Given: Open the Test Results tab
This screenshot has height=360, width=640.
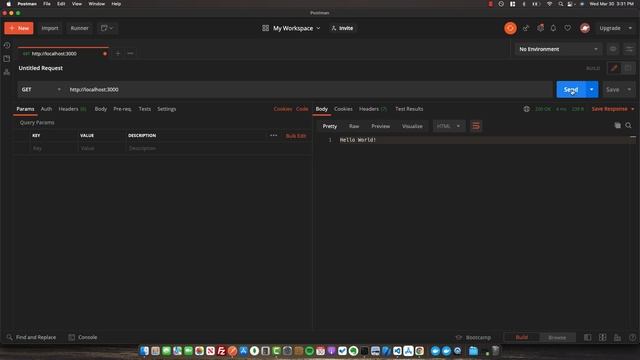Looking at the screenshot, I should pos(409,109).
